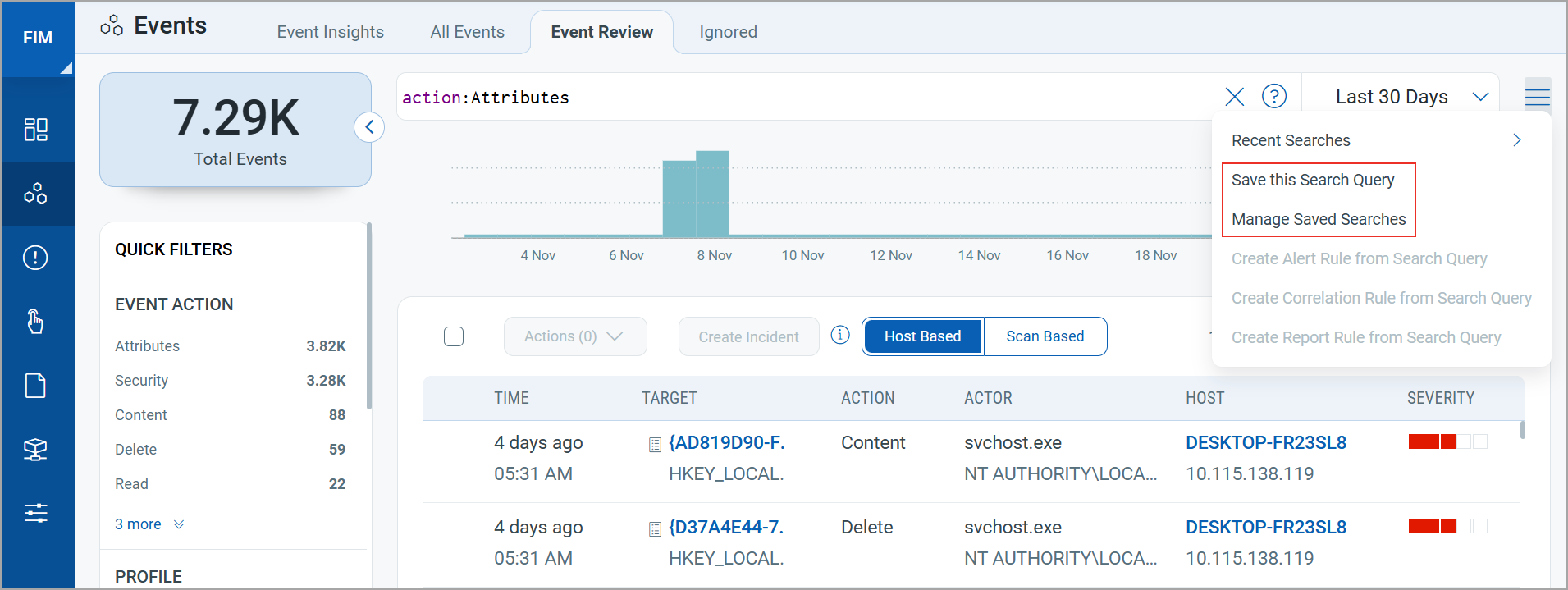Tick the select-all events checkbox
This screenshot has height=590, width=1568.
(x=454, y=336)
